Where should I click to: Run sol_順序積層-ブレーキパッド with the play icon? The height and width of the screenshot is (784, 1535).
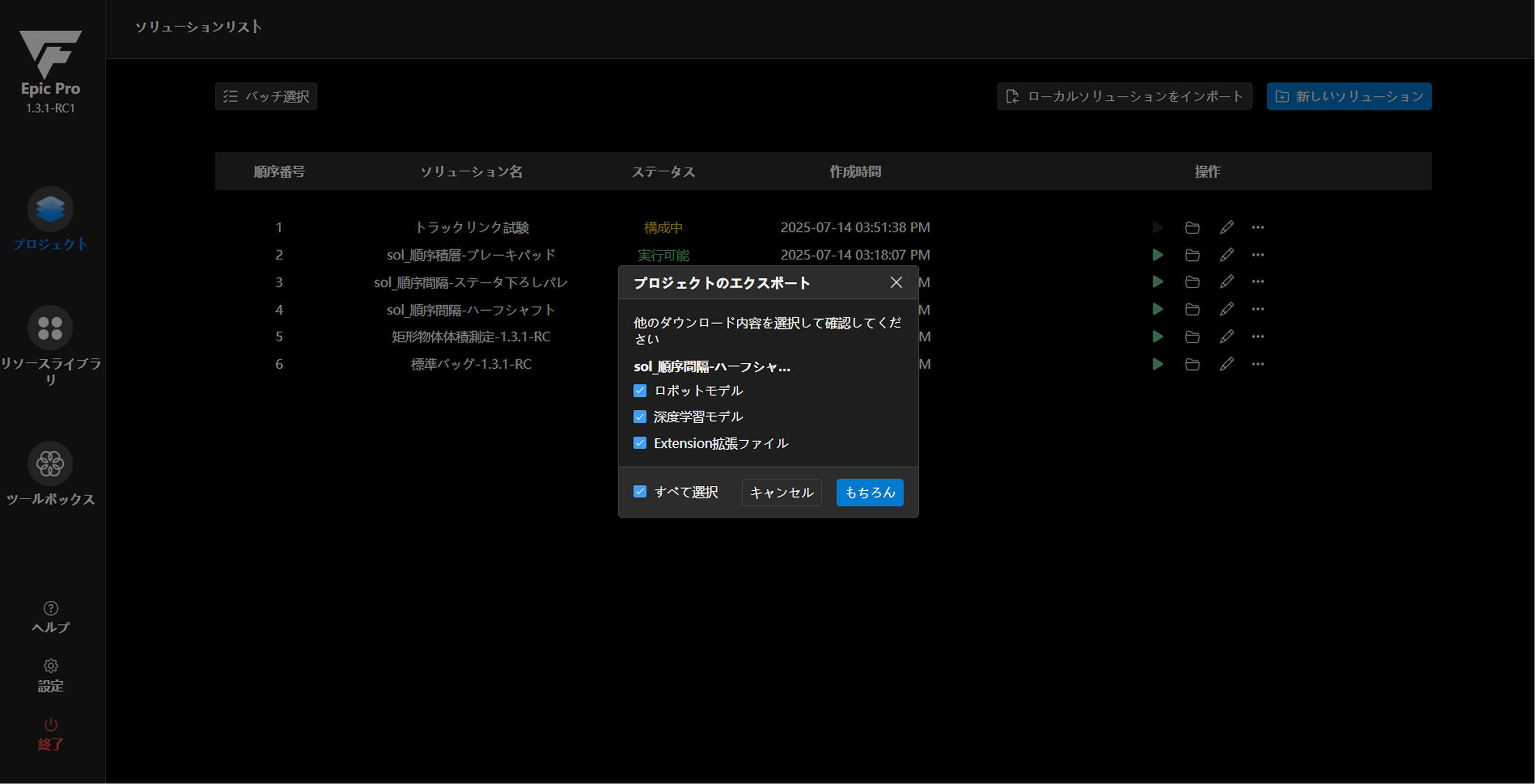point(1157,255)
